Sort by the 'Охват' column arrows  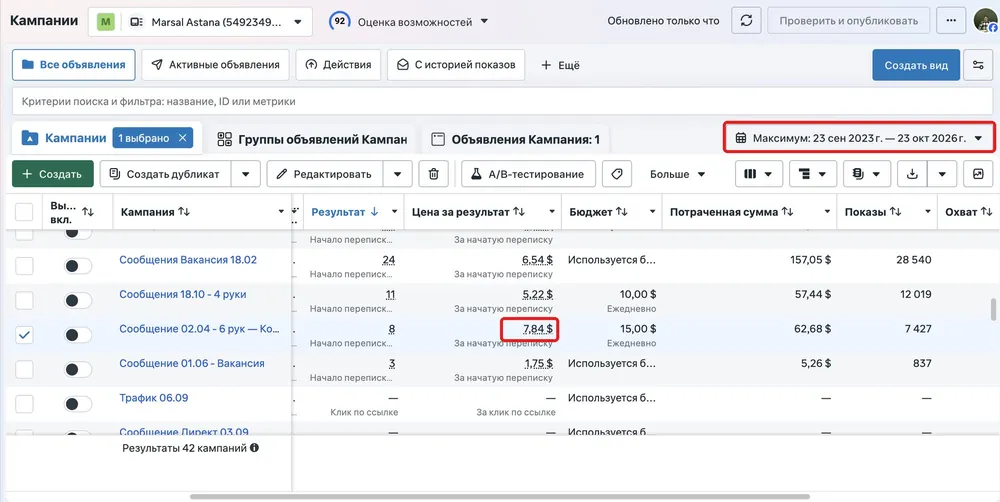(x=987, y=212)
